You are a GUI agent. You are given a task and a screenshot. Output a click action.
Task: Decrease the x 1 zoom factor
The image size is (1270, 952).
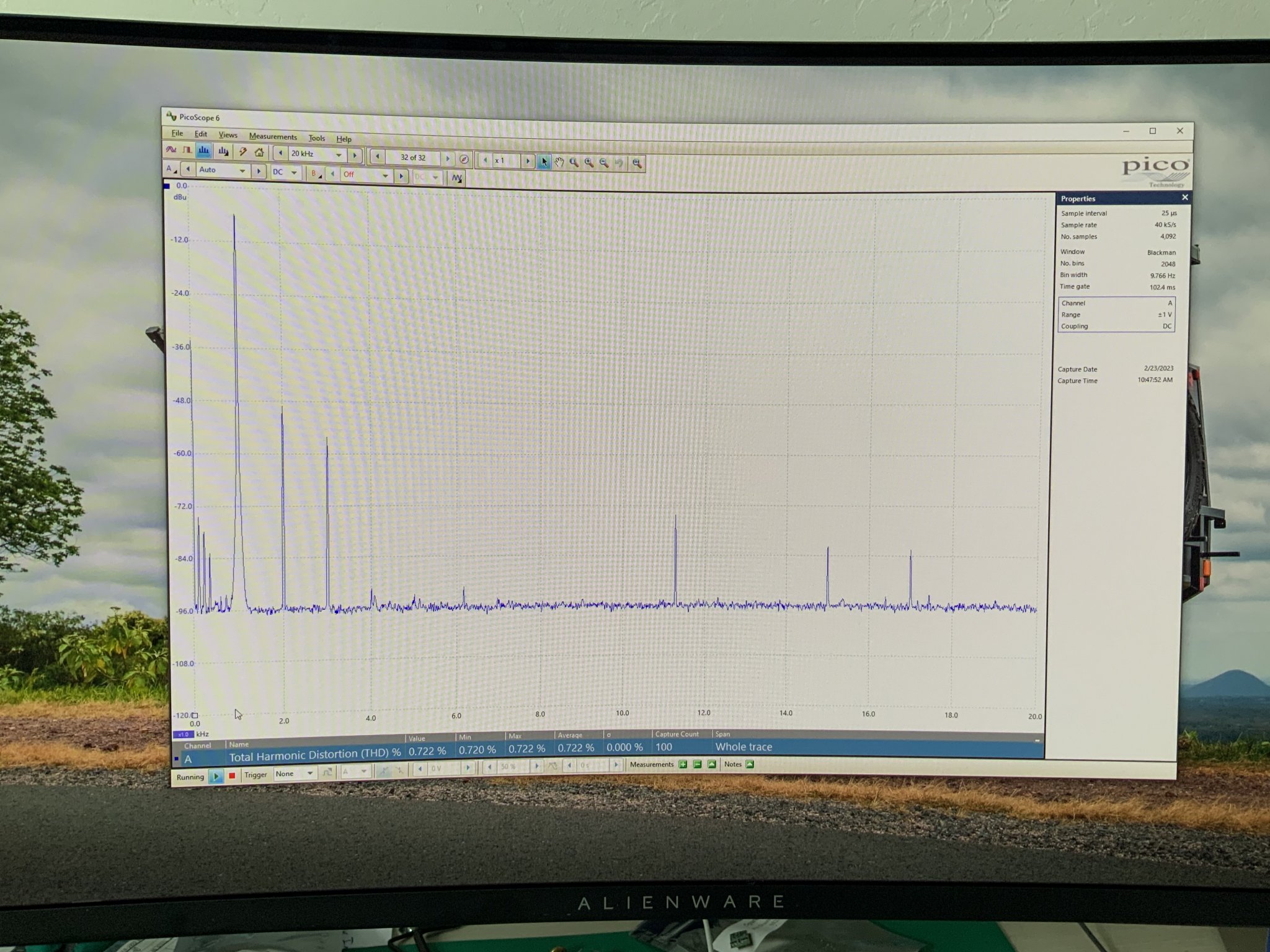(x=485, y=160)
